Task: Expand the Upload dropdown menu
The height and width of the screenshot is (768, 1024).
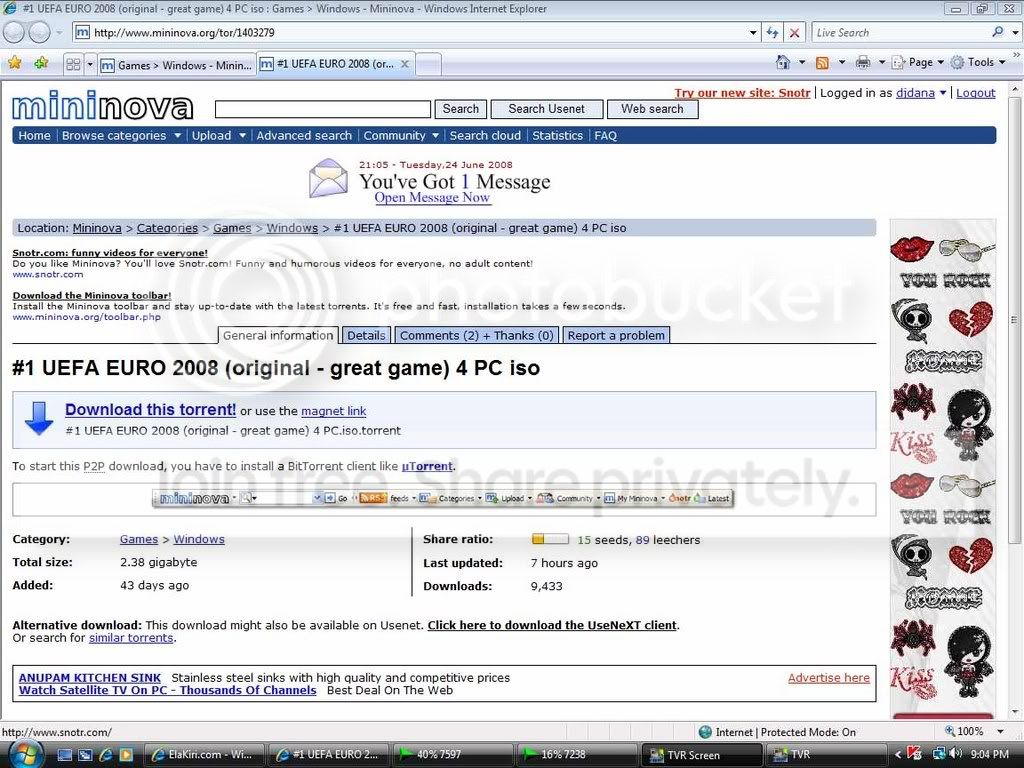Action: [242, 136]
